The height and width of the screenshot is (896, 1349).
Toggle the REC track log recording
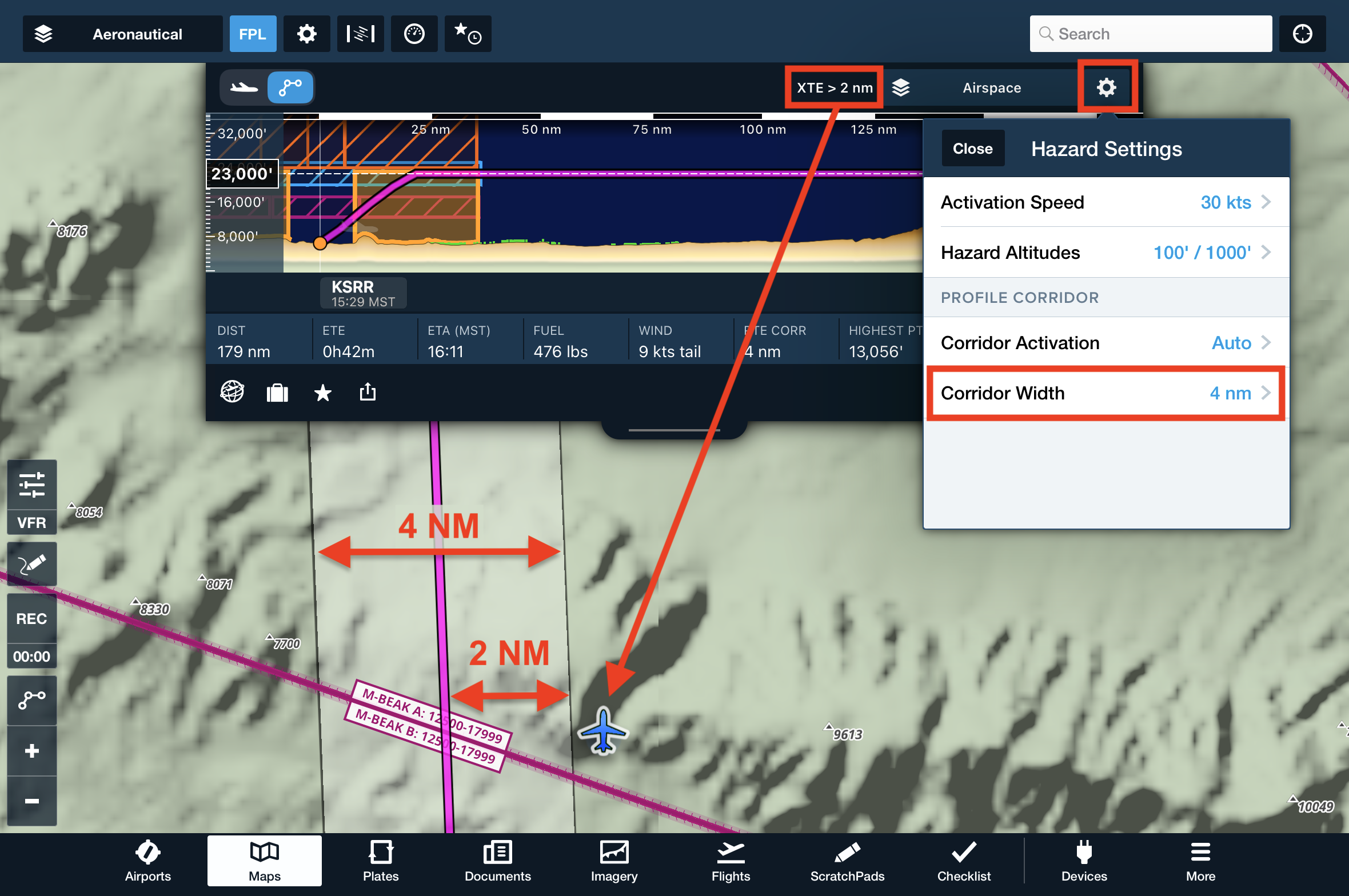point(31,618)
